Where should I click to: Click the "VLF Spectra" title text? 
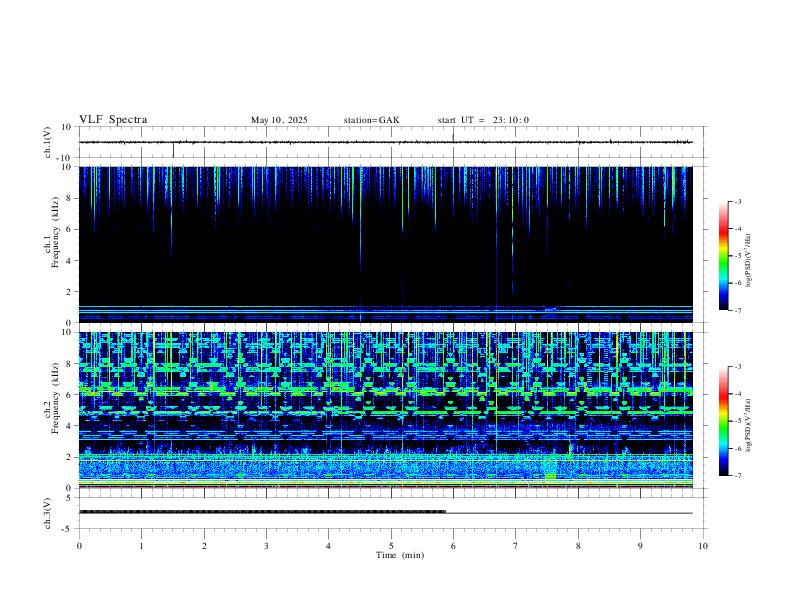coord(113,120)
